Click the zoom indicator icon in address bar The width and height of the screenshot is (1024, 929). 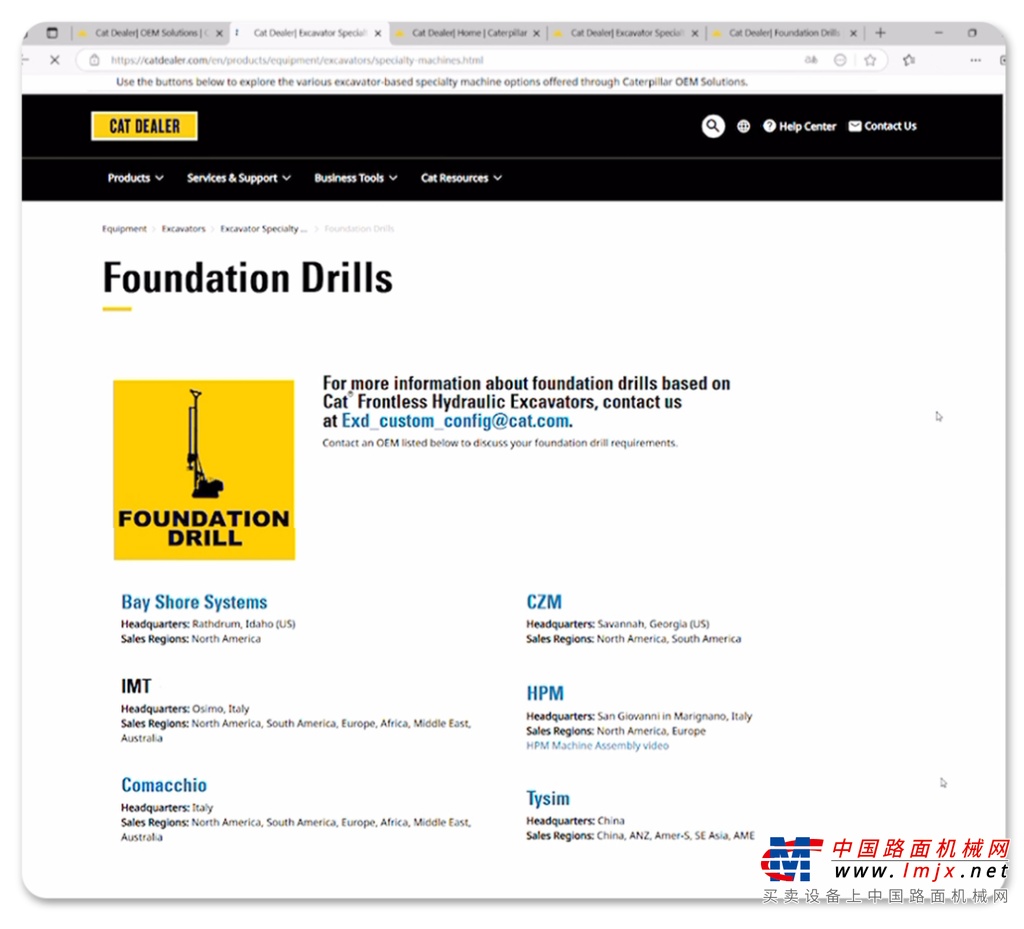(840, 60)
